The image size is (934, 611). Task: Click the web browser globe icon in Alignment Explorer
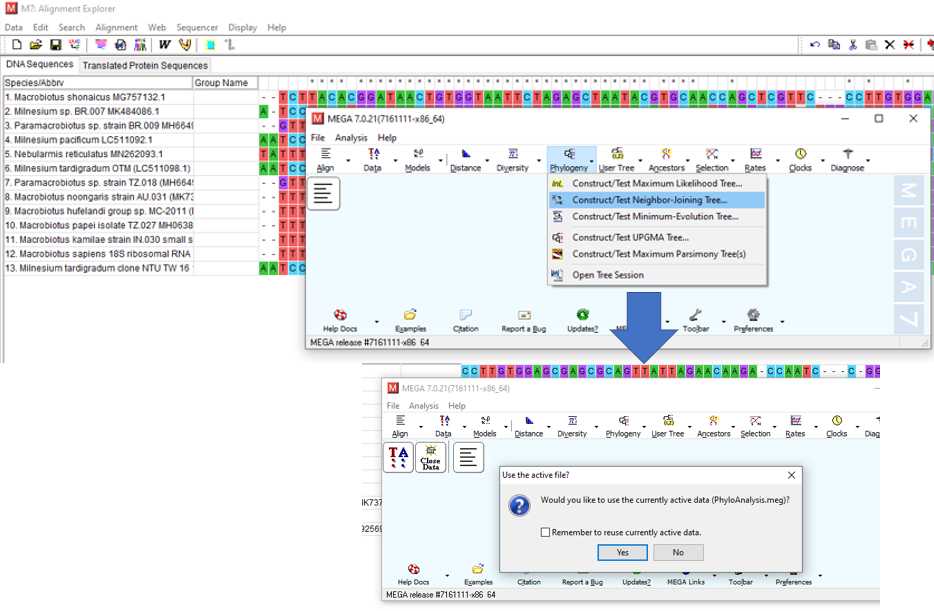120,45
